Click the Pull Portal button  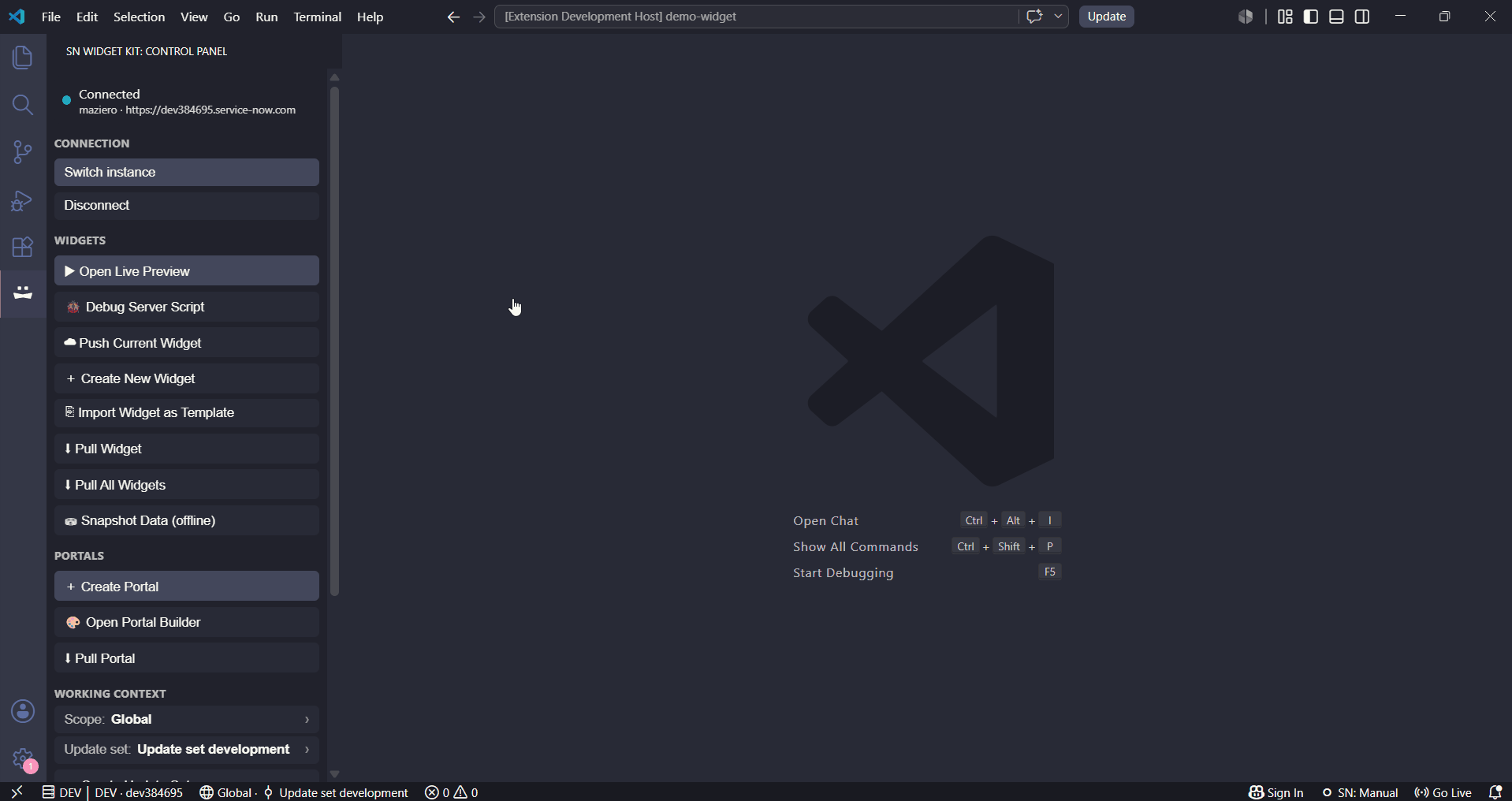click(187, 658)
